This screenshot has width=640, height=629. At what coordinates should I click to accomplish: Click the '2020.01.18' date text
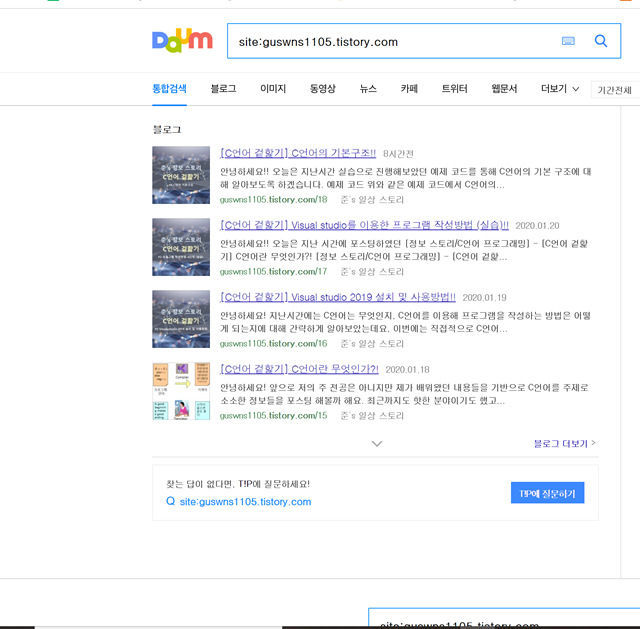[x=407, y=370]
